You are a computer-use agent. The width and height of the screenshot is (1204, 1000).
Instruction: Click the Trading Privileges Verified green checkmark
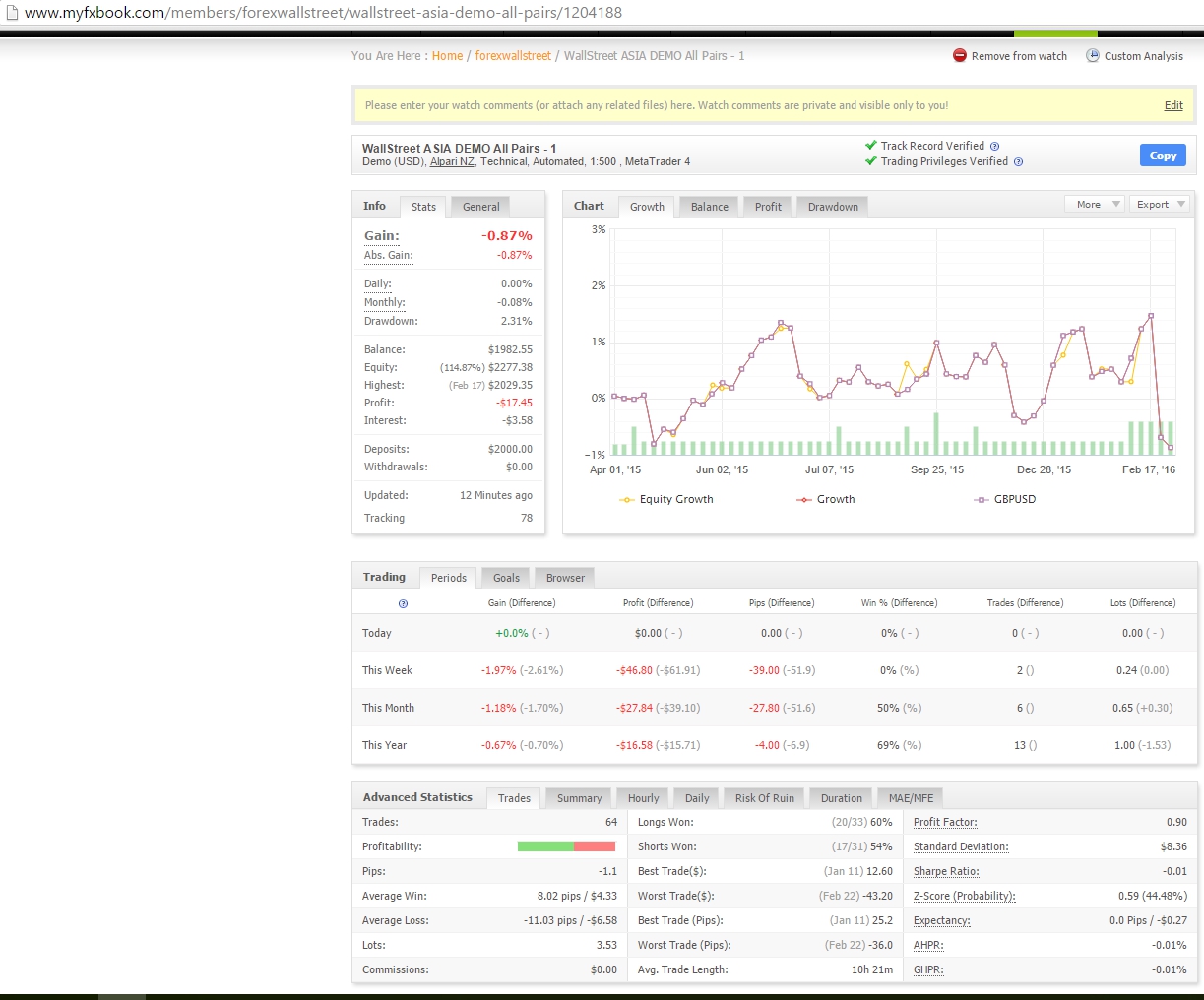870,160
